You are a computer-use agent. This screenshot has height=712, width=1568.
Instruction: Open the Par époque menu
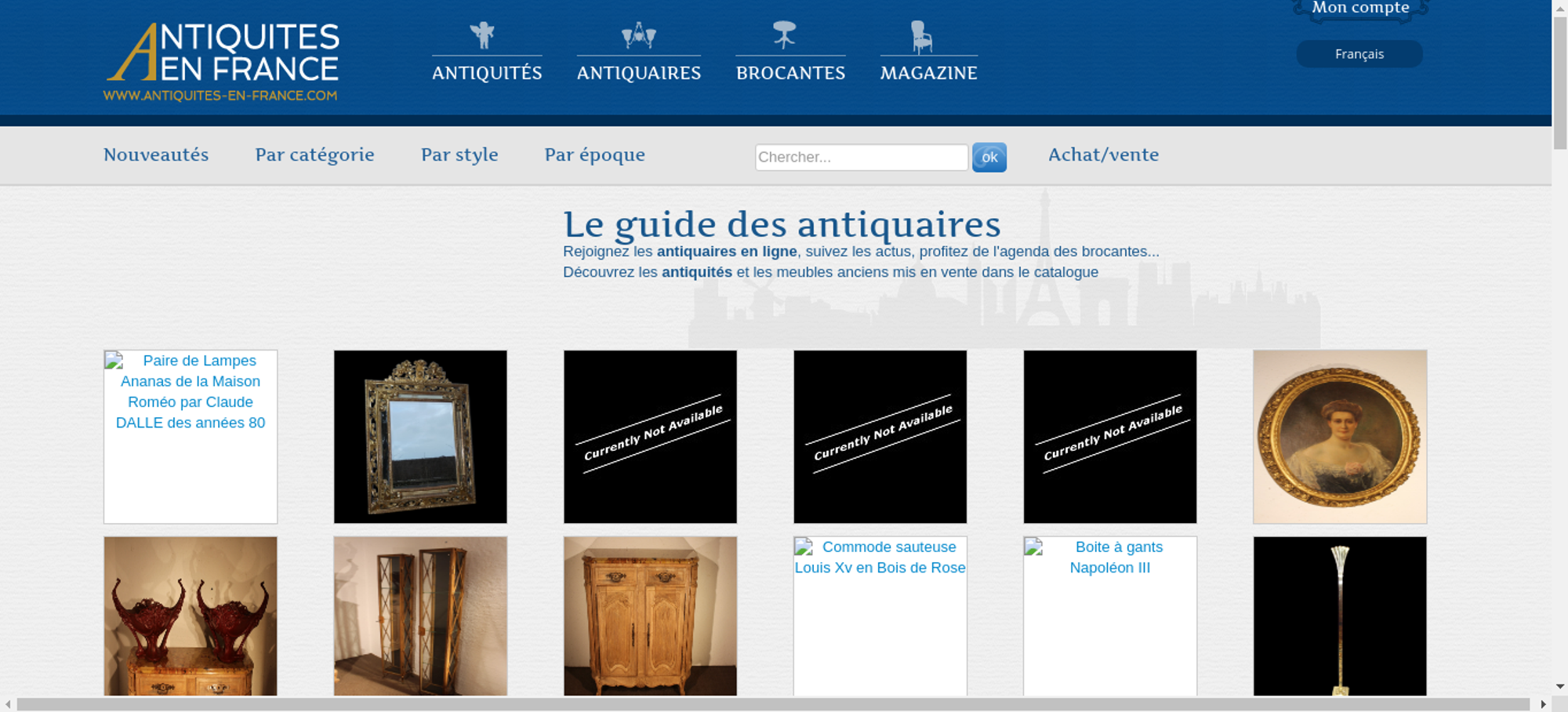pyautogui.click(x=594, y=154)
